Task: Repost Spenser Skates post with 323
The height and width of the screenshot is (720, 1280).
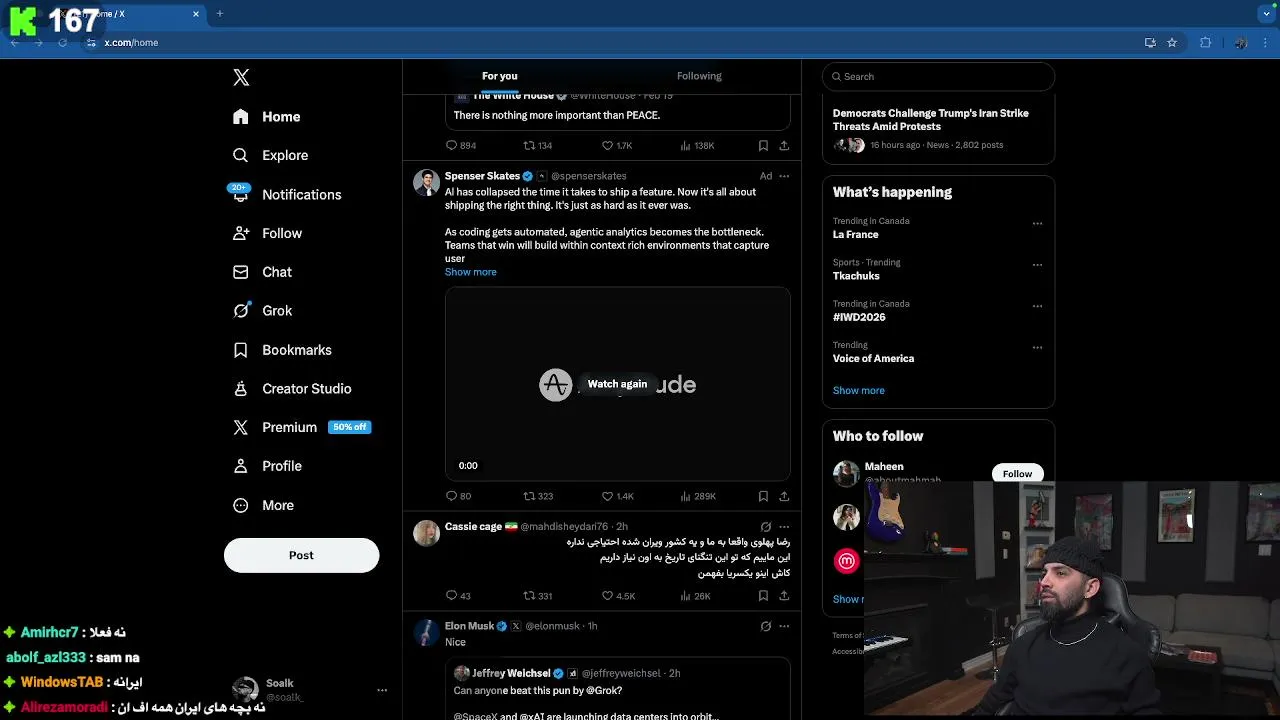Action: [x=538, y=496]
